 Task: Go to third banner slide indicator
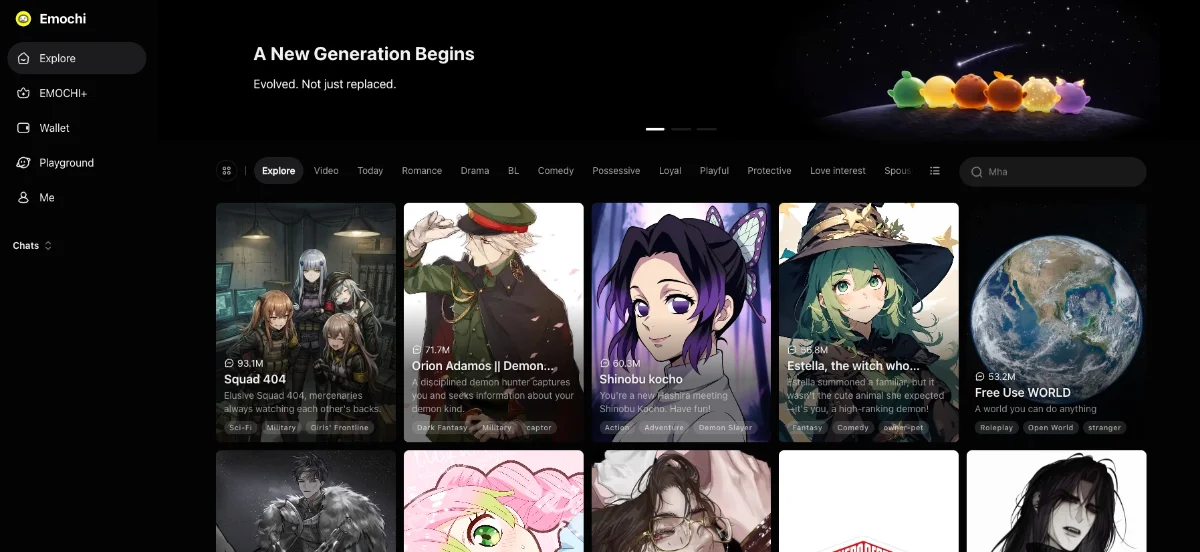(707, 129)
